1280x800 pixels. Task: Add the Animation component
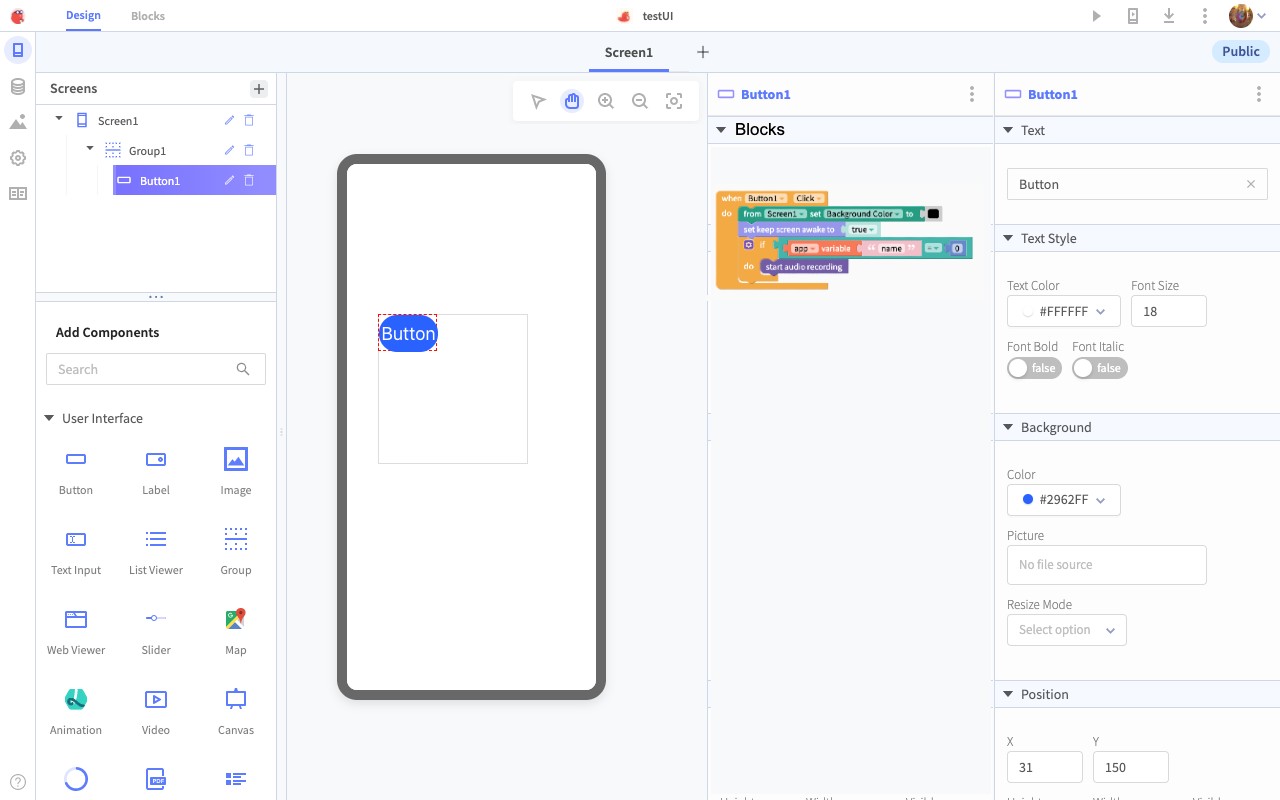pos(76,711)
